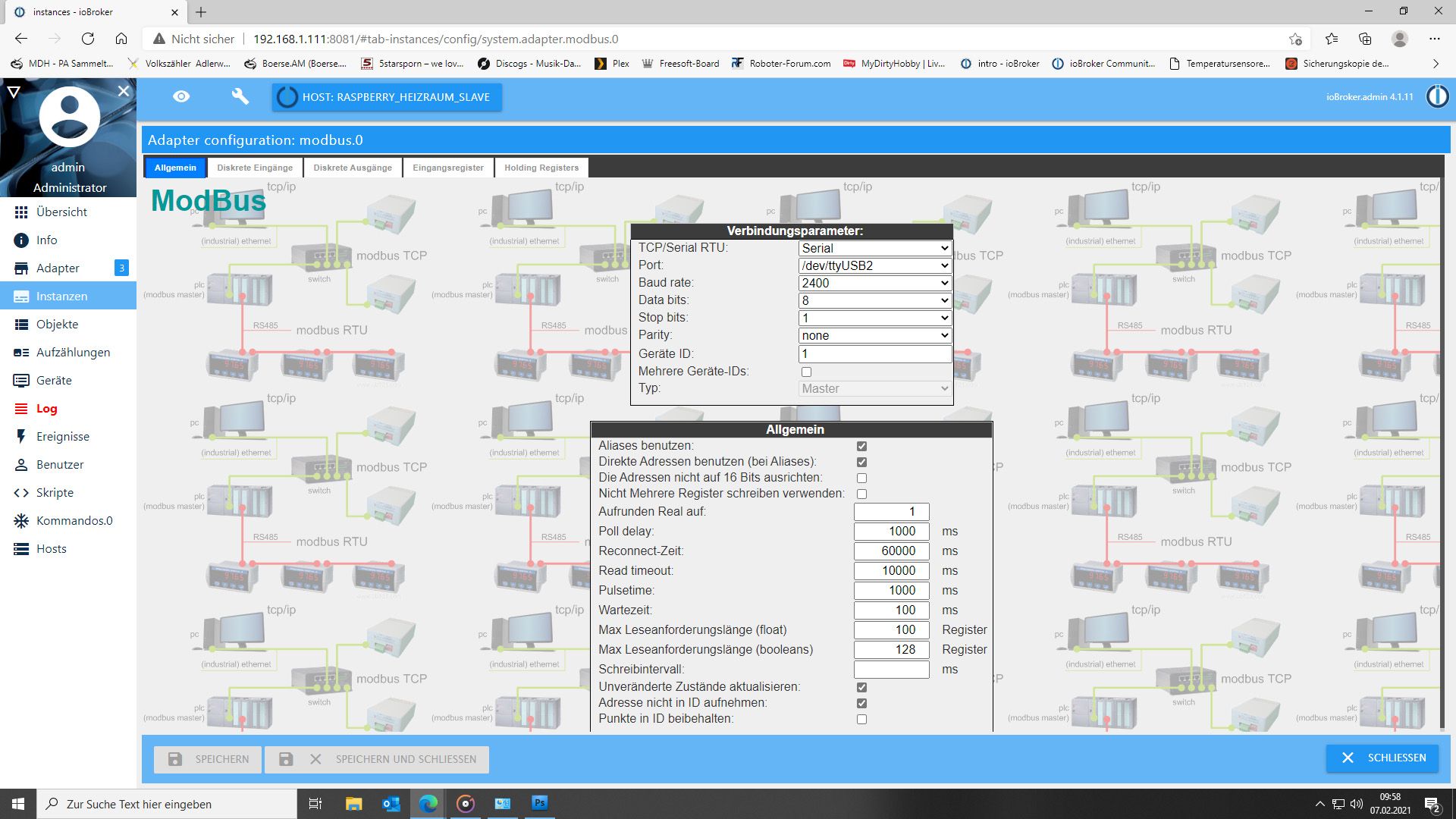Click the ioBroker logo icon top right
This screenshot has width=1456, height=819.
click(1437, 96)
